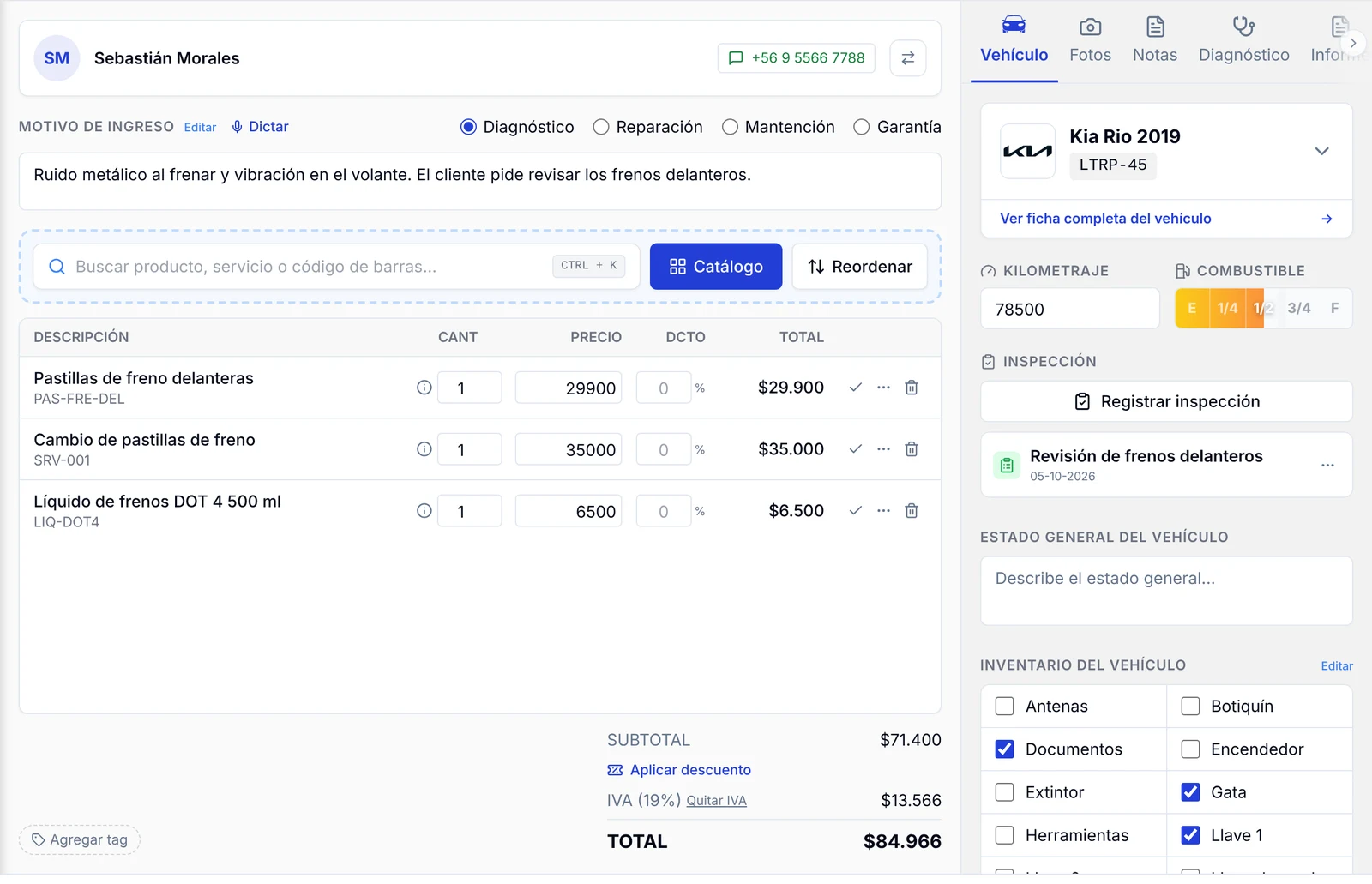Switch to the Diagnóstico tab
Viewport: 1372px width, 884px height.
click(1243, 41)
